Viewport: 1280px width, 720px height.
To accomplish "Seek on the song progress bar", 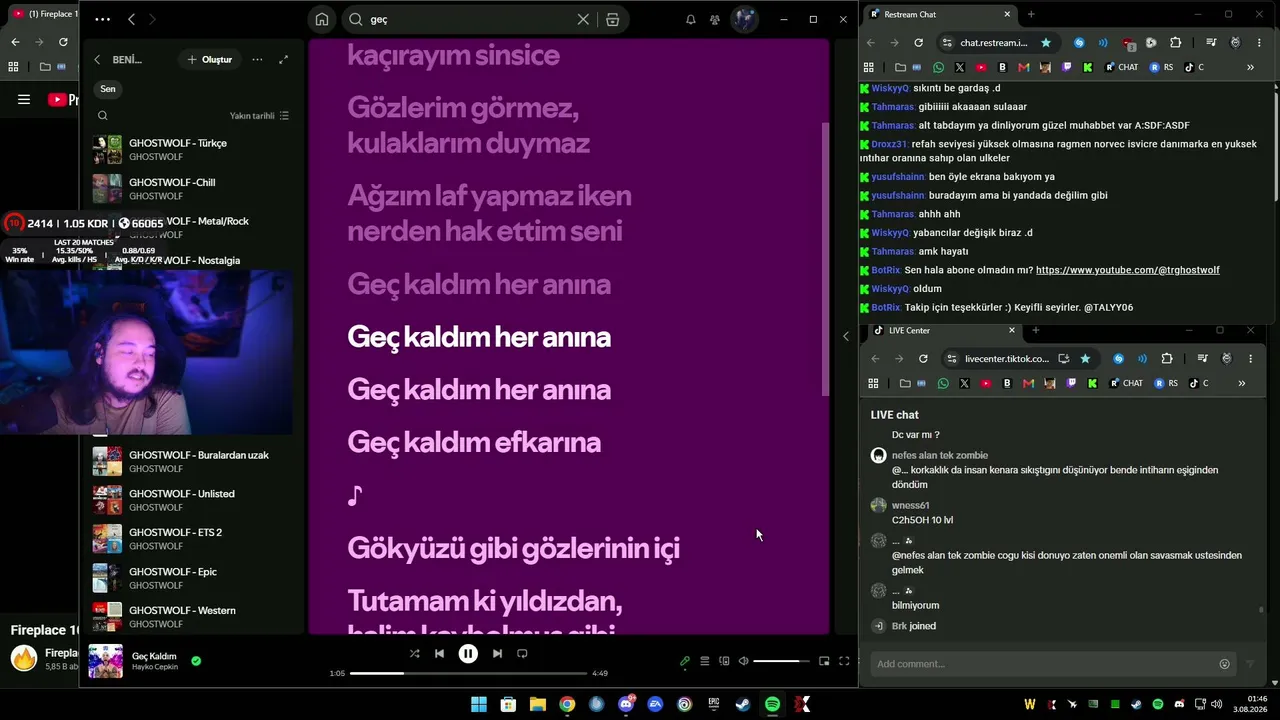I will click(x=468, y=673).
